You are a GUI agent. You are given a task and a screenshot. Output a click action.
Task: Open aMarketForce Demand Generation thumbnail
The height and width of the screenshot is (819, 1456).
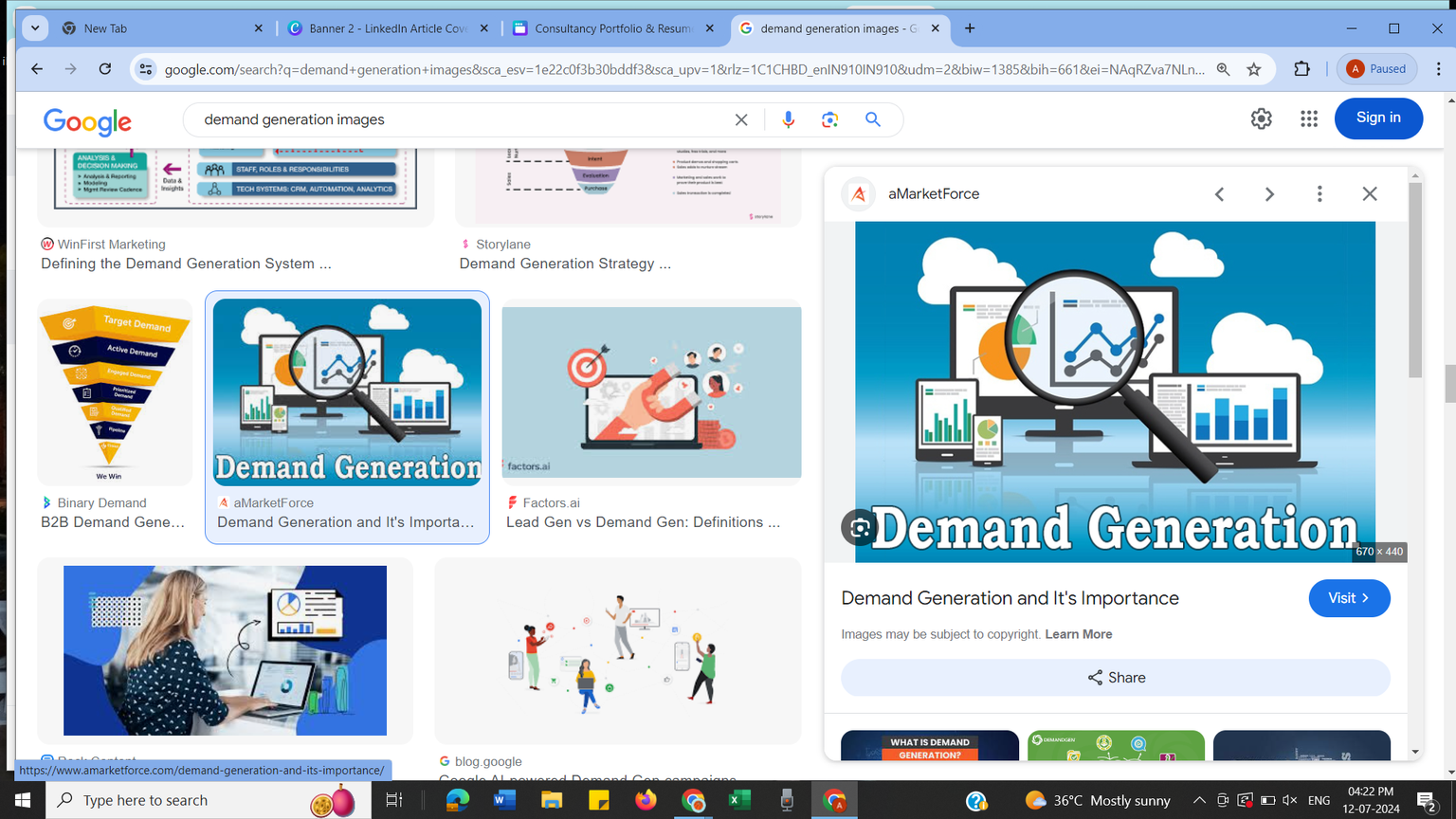(x=347, y=392)
